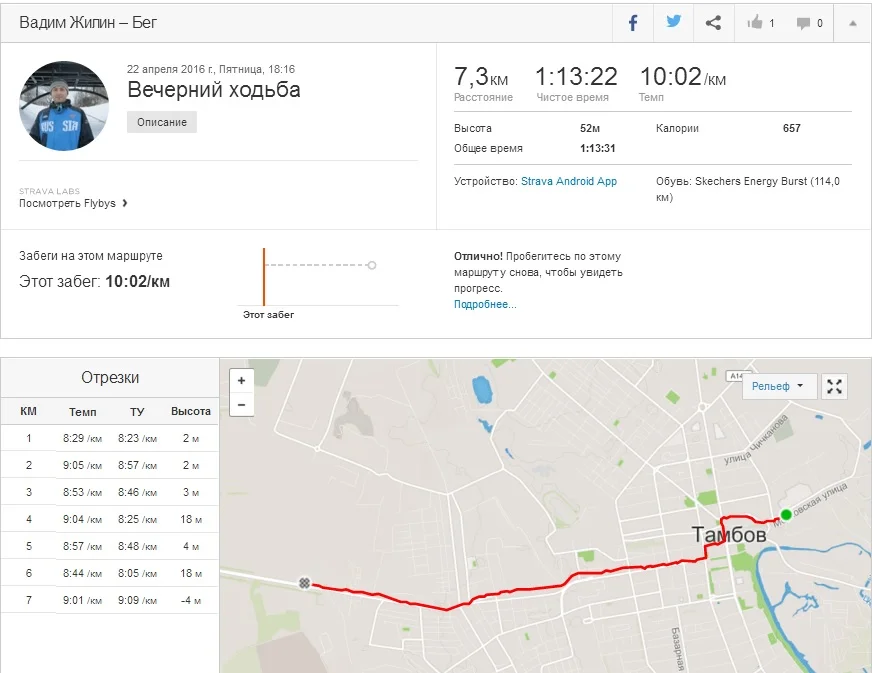The width and height of the screenshot is (872, 673).
Task: Expand Посмотреть Flybys
Action: [x=73, y=203]
